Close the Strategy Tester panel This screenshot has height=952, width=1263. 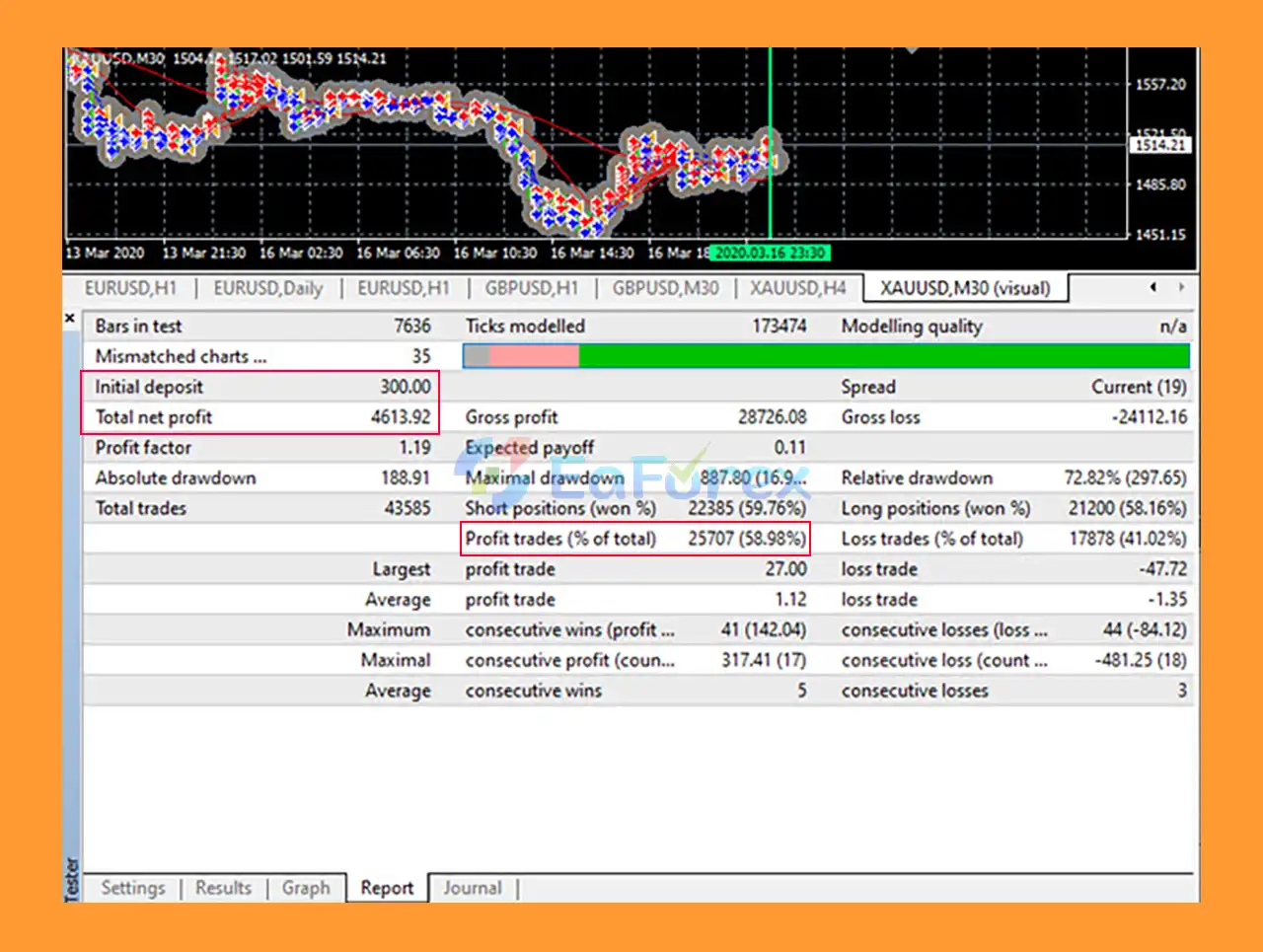pyautogui.click(x=69, y=318)
